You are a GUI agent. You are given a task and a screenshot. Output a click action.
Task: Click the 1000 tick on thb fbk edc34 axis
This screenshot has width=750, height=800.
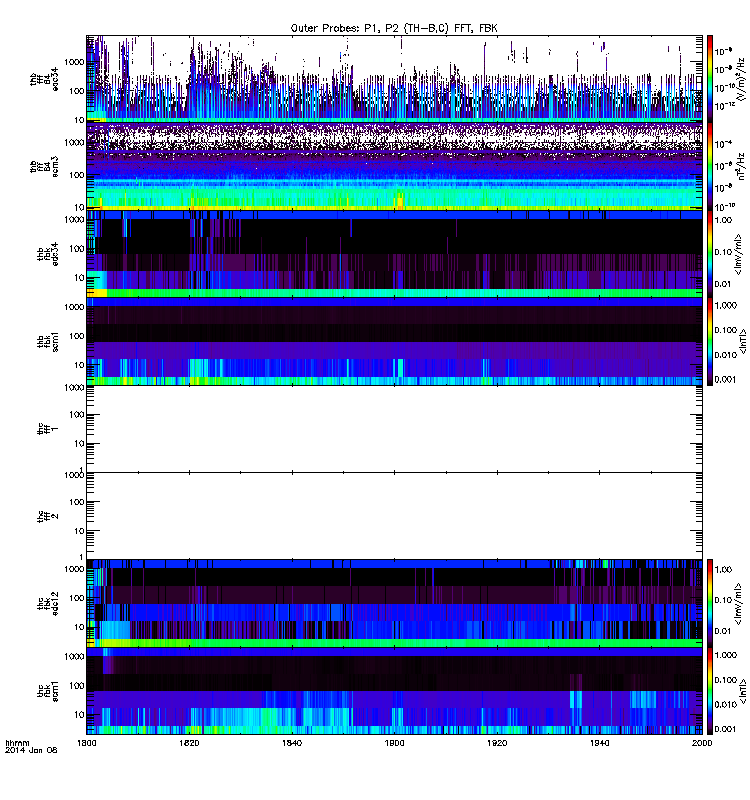[74, 220]
